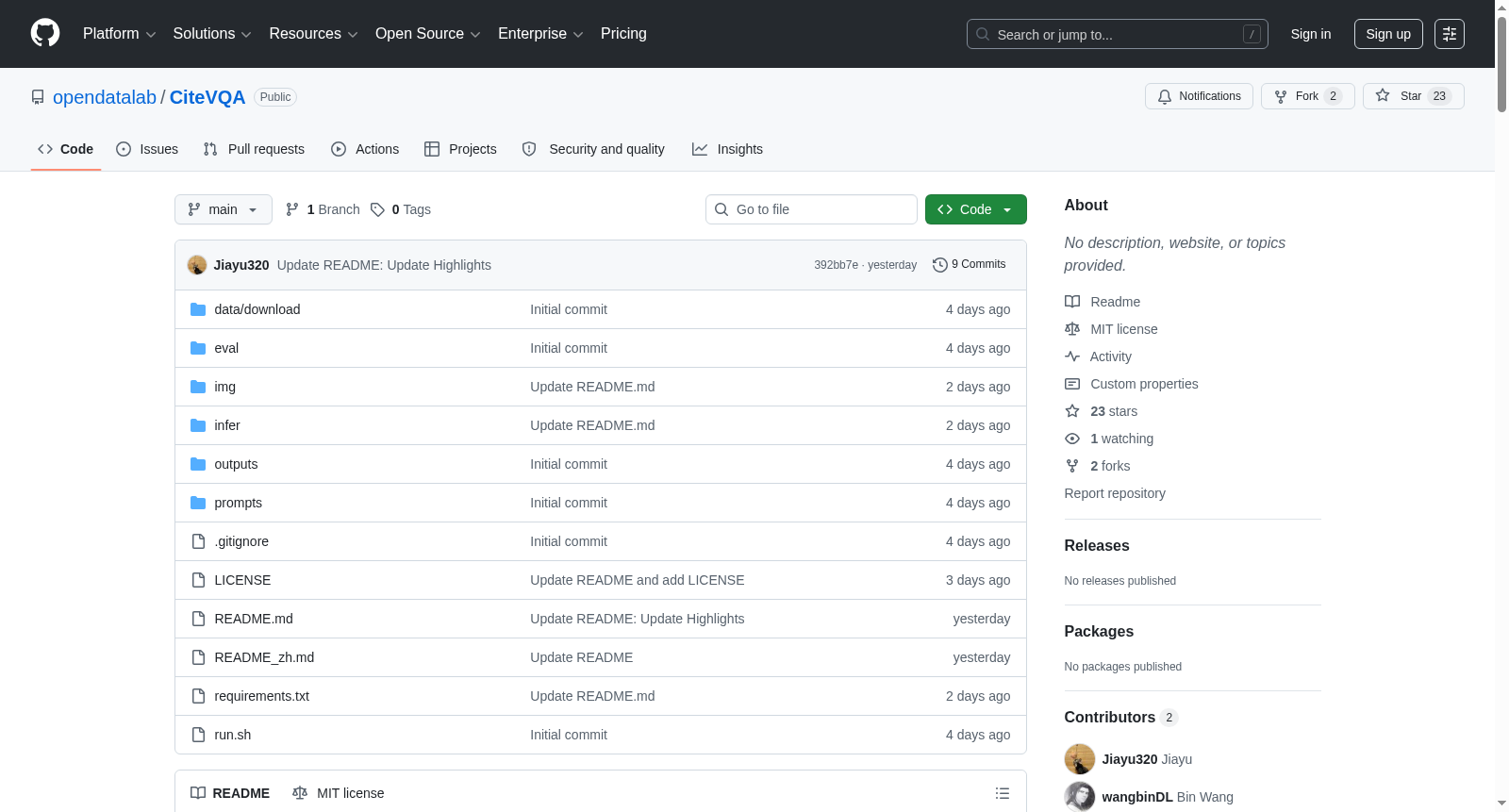Viewport: 1509px width, 812px height.
Task: Click the GitHub logo icon
Action: (45, 33)
